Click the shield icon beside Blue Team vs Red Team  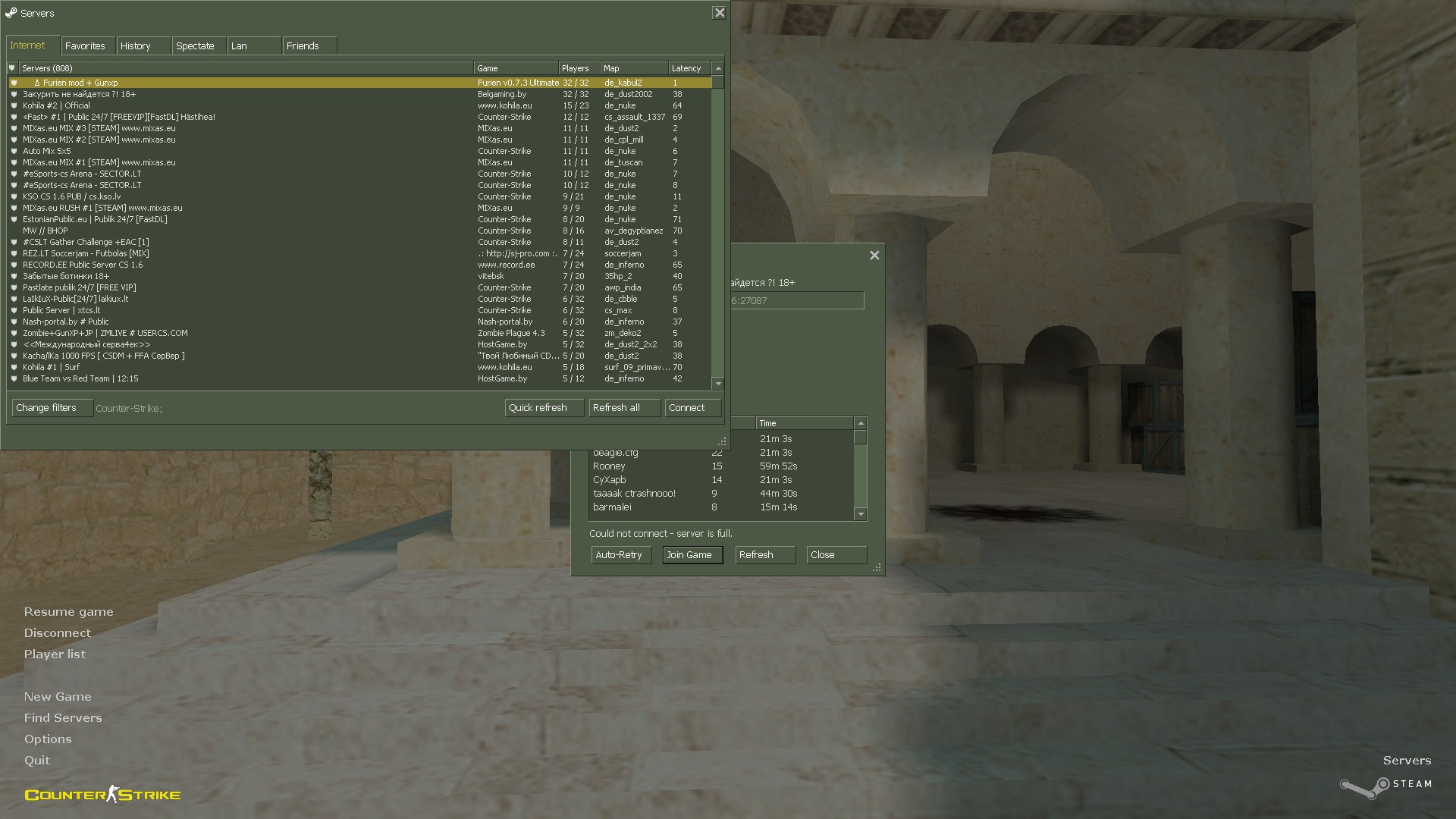click(14, 378)
